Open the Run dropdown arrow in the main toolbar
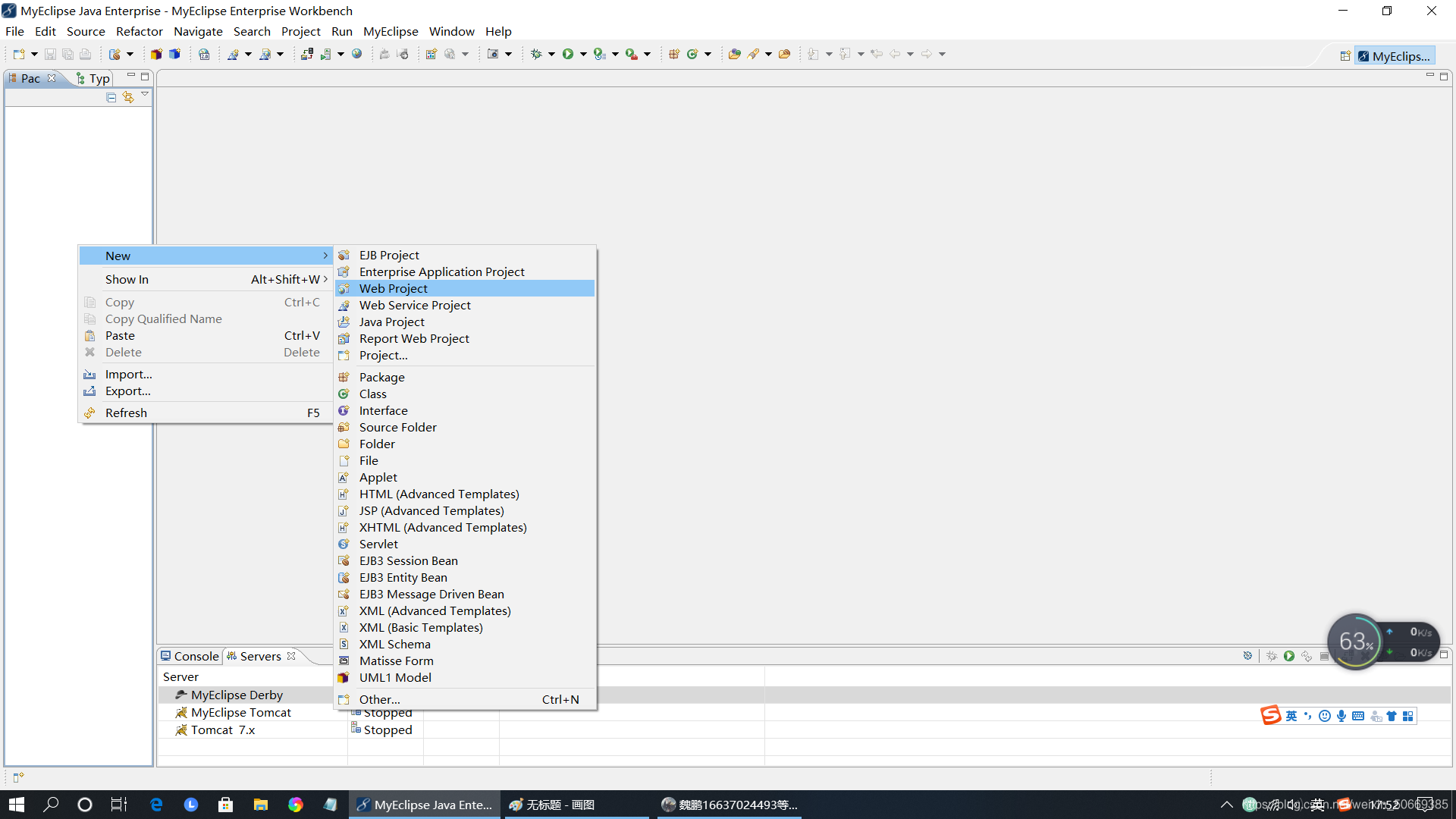The width and height of the screenshot is (1456, 819). (583, 54)
